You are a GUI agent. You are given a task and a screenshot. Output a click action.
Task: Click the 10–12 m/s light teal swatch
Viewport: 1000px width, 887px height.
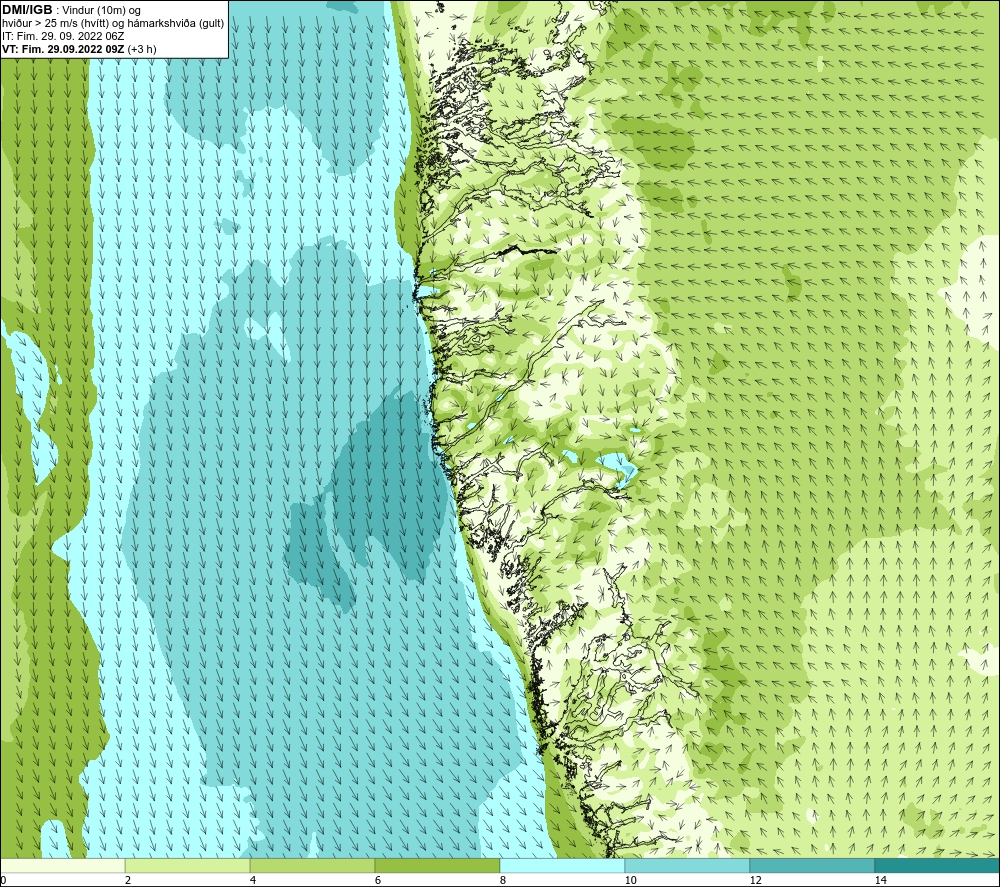(688, 866)
